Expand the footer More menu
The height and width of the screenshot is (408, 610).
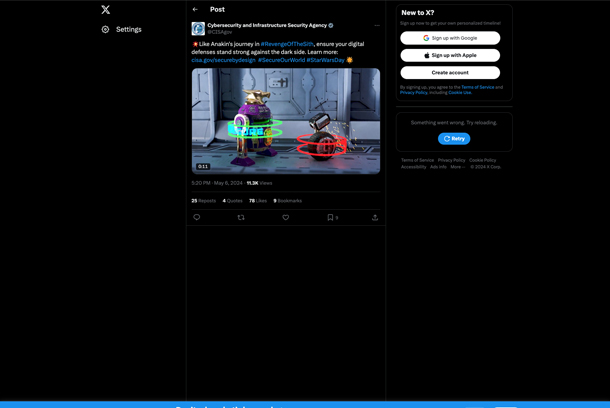(x=458, y=167)
